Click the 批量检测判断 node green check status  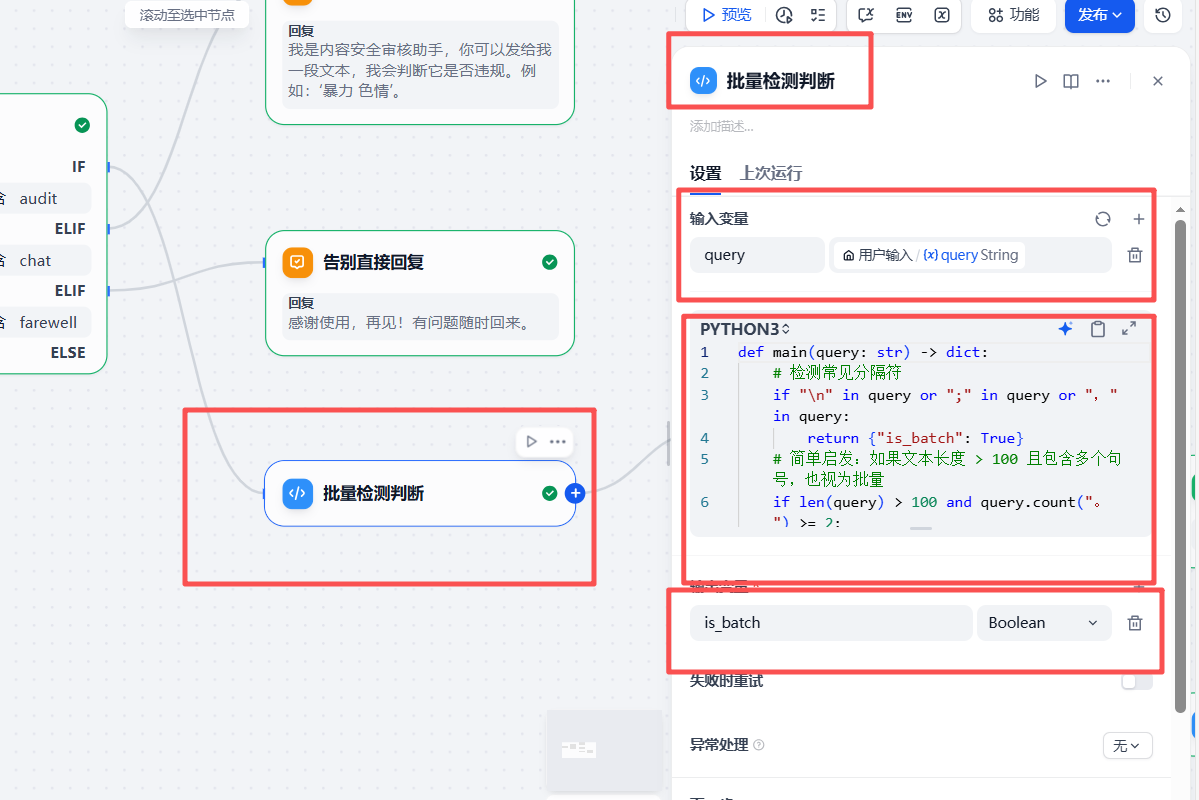point(549,493)
